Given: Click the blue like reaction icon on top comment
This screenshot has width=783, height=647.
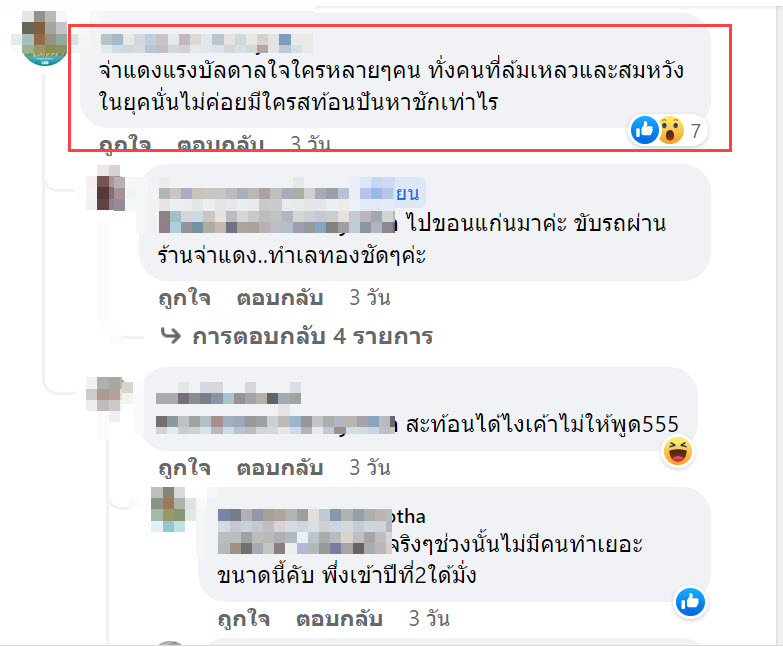Looking at the screenshot, I should 645,130.
